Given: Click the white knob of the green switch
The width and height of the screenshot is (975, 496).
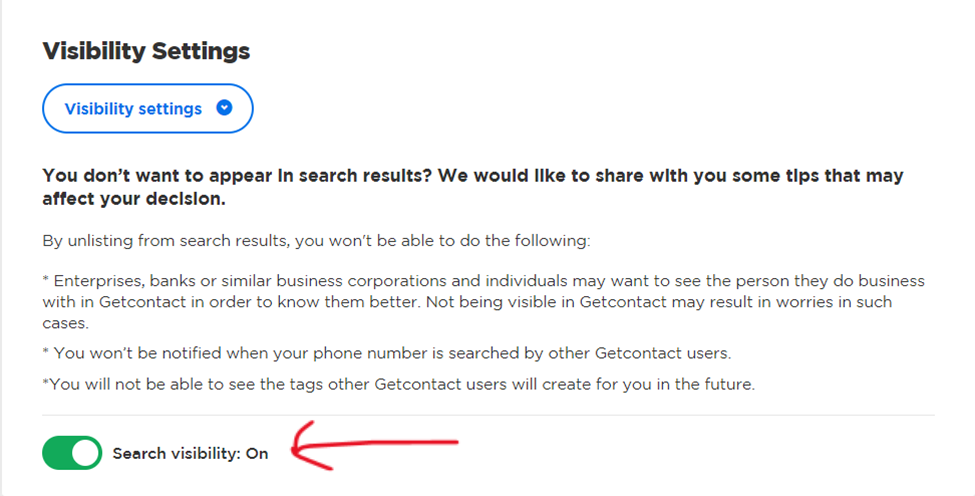Looking at the screenshot, I should 85,453.
